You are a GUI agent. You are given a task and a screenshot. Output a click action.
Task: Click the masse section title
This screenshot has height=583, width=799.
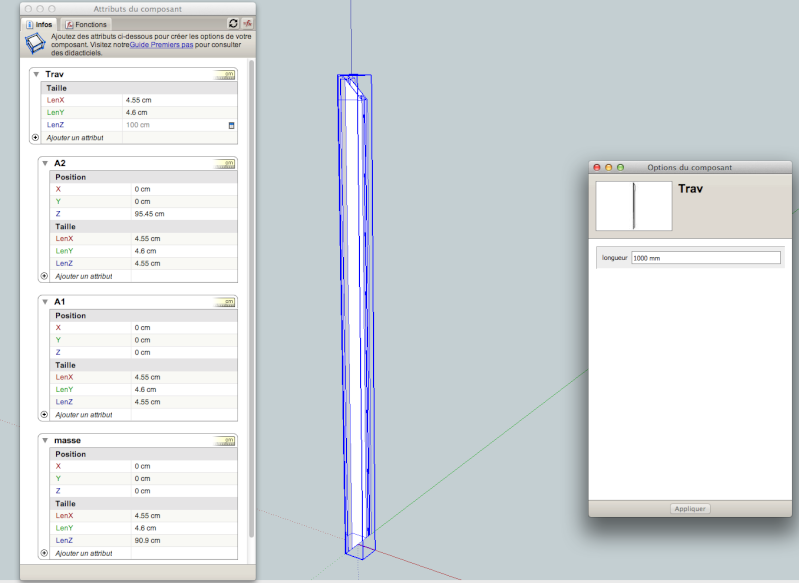[x=67, y=440]
